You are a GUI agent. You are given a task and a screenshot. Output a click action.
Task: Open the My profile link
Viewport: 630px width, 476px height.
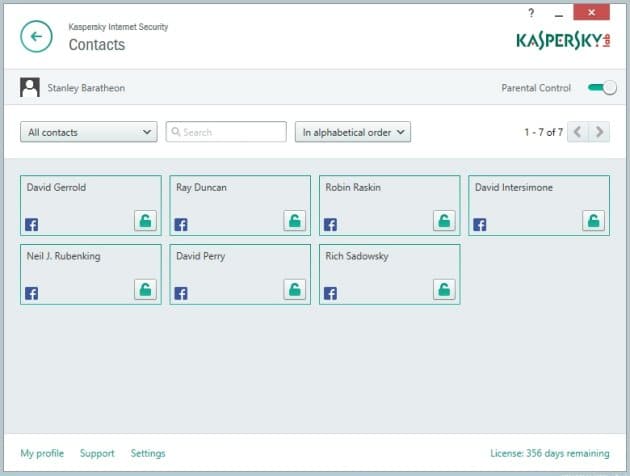42,453
